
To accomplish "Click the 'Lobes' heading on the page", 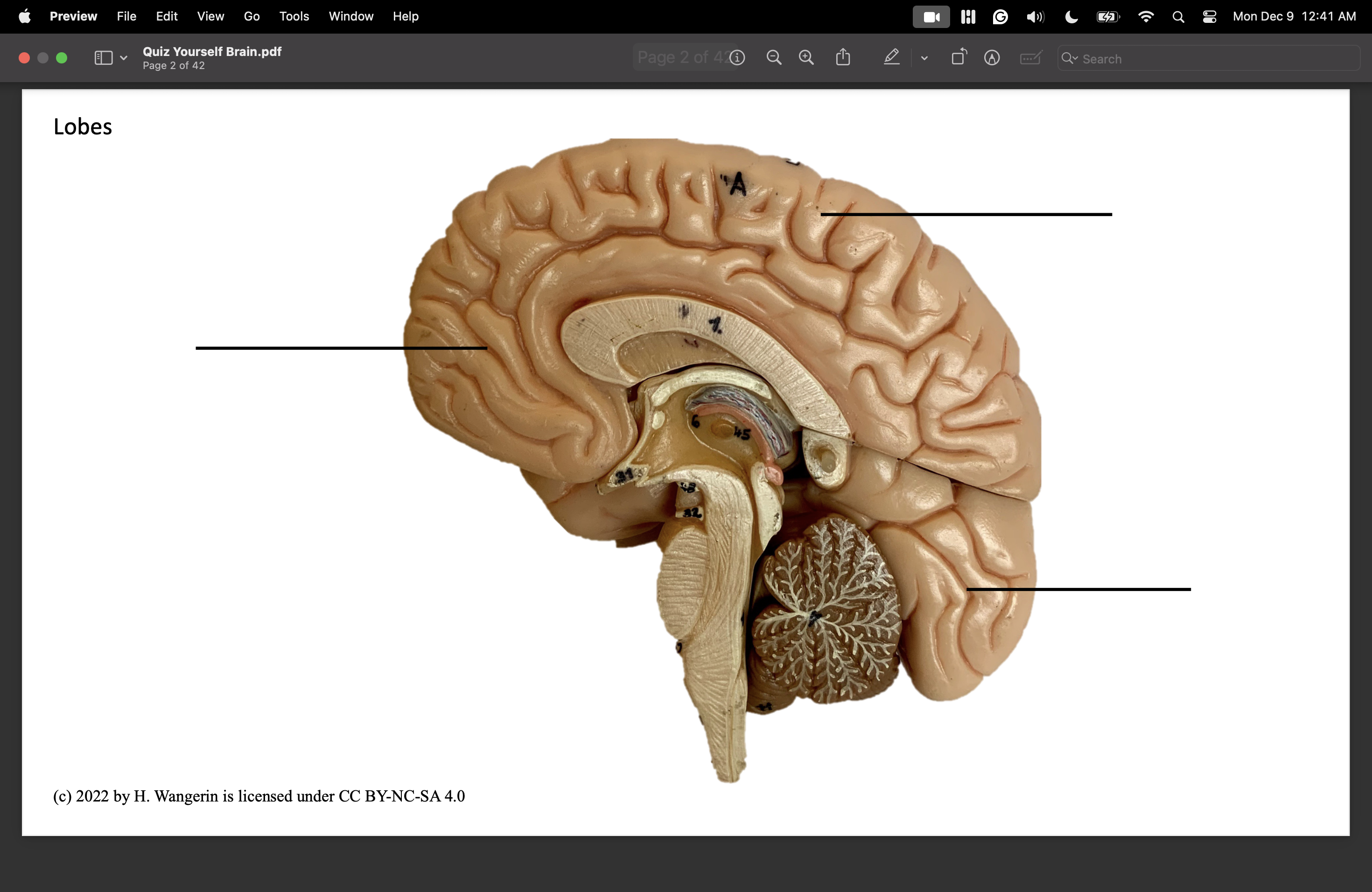I will click(83, 127).
